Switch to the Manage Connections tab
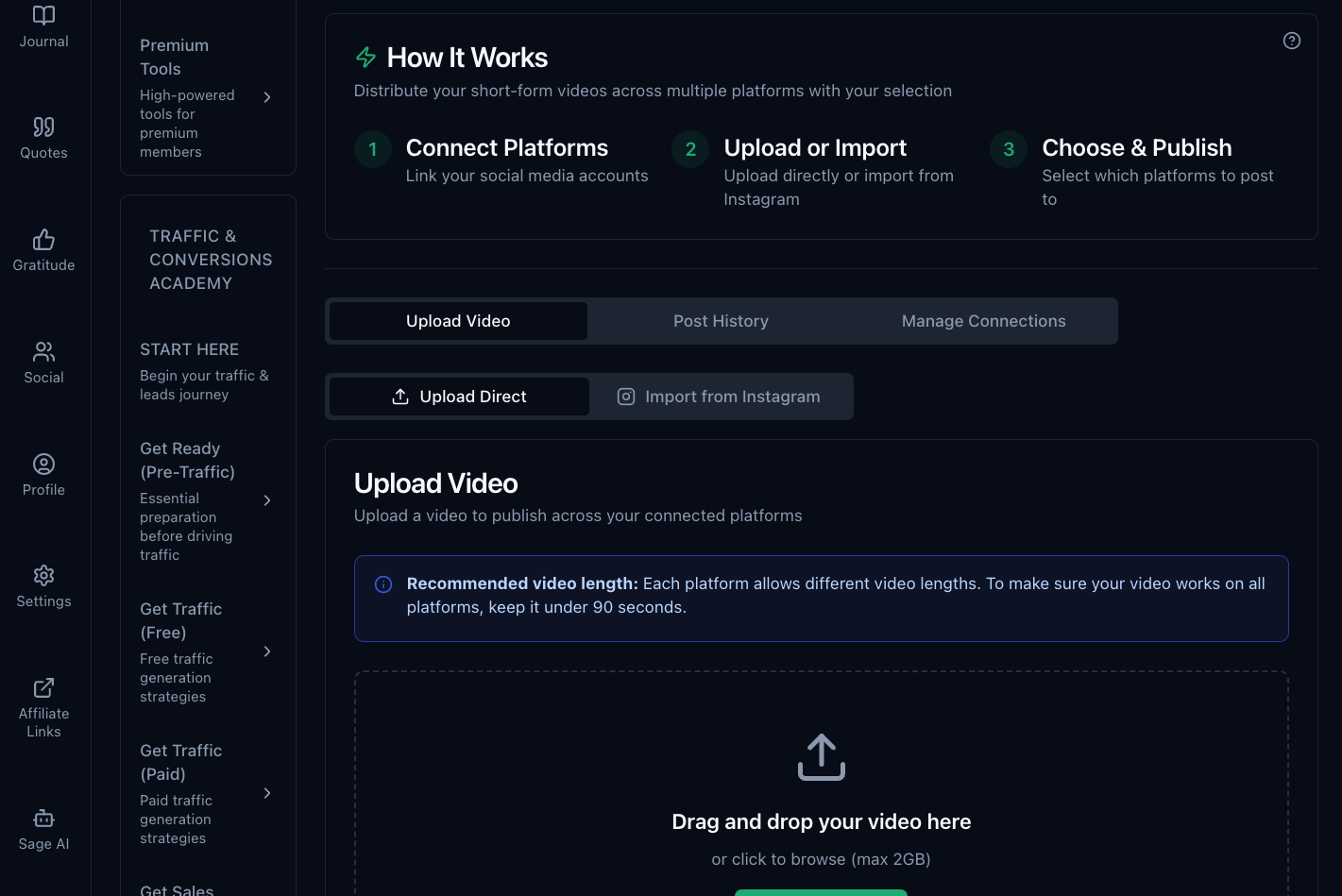 pyautogui.click(x=983, y=321)
